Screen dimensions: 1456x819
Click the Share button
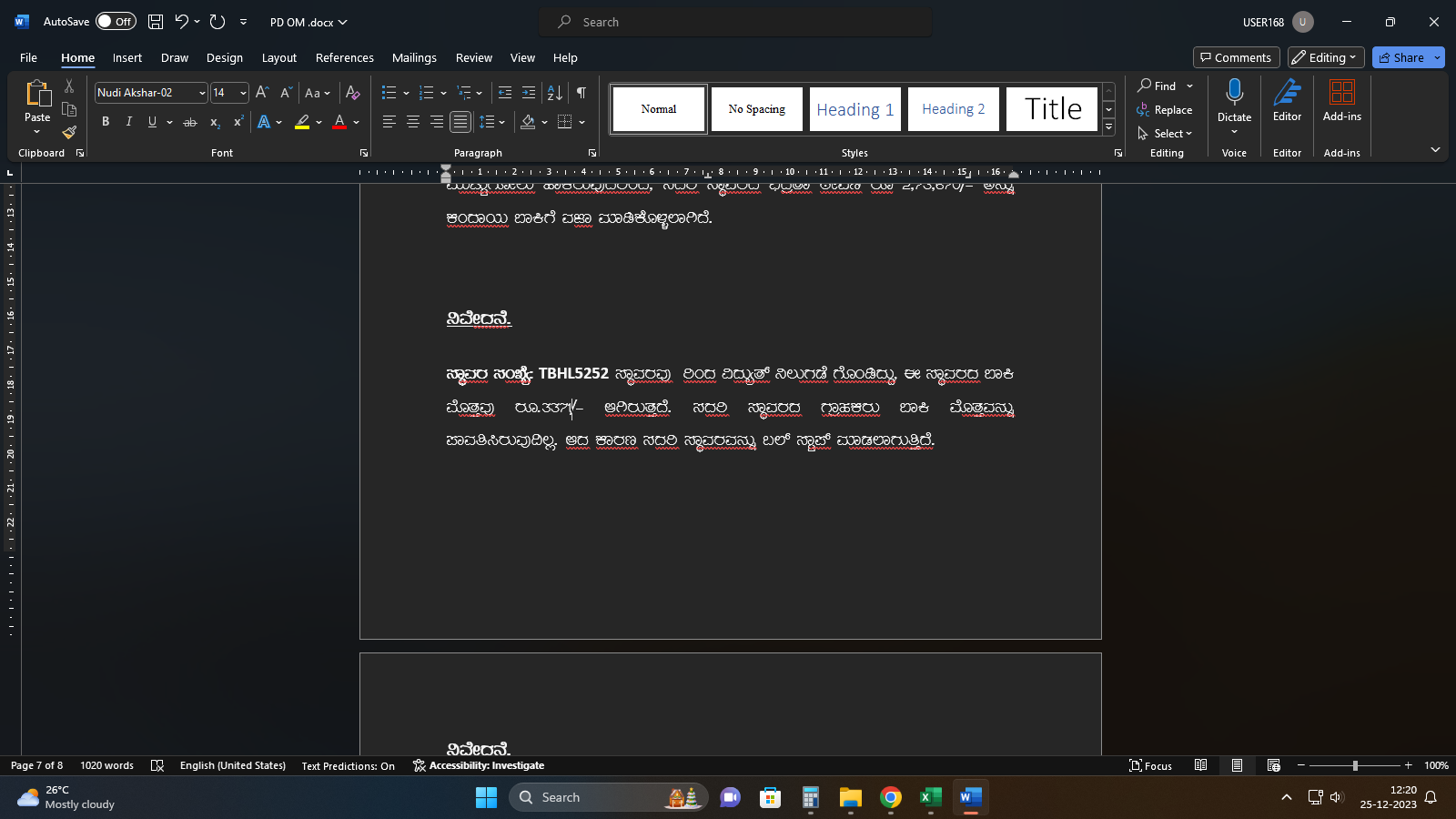pos(1401,57)
